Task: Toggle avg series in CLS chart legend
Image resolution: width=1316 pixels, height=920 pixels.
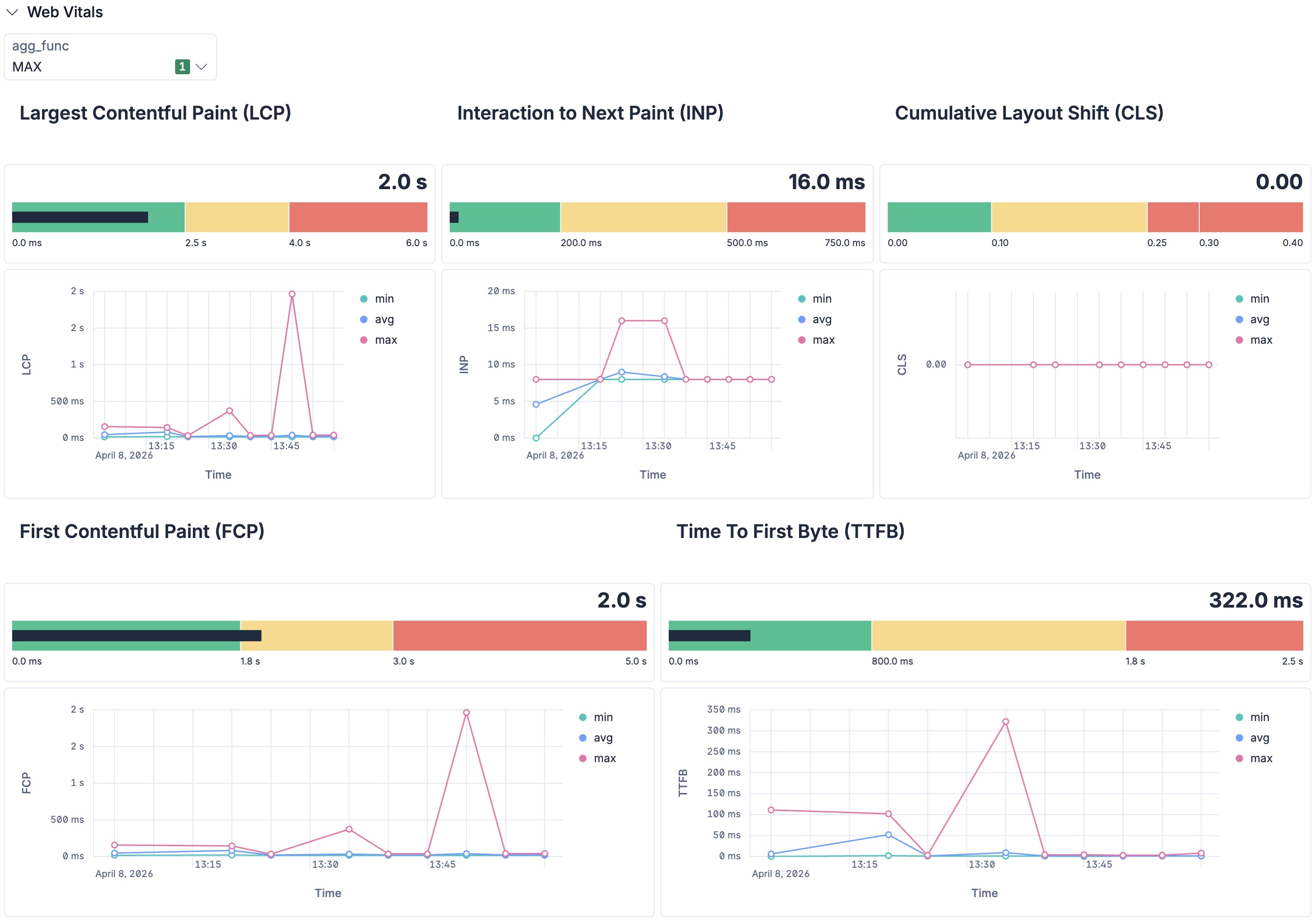Action: [x=1252, y=319]
